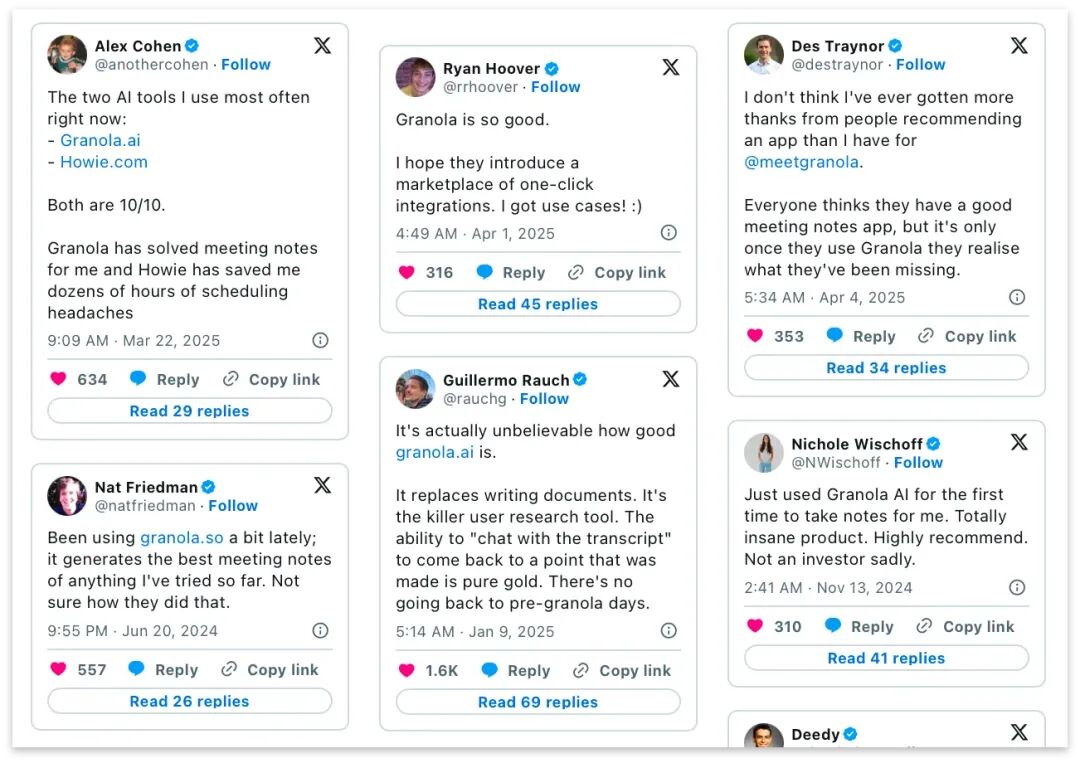
Task: Click the copy link icon on Nat Friedman's tweet
Action: click(x=229, y=669)
